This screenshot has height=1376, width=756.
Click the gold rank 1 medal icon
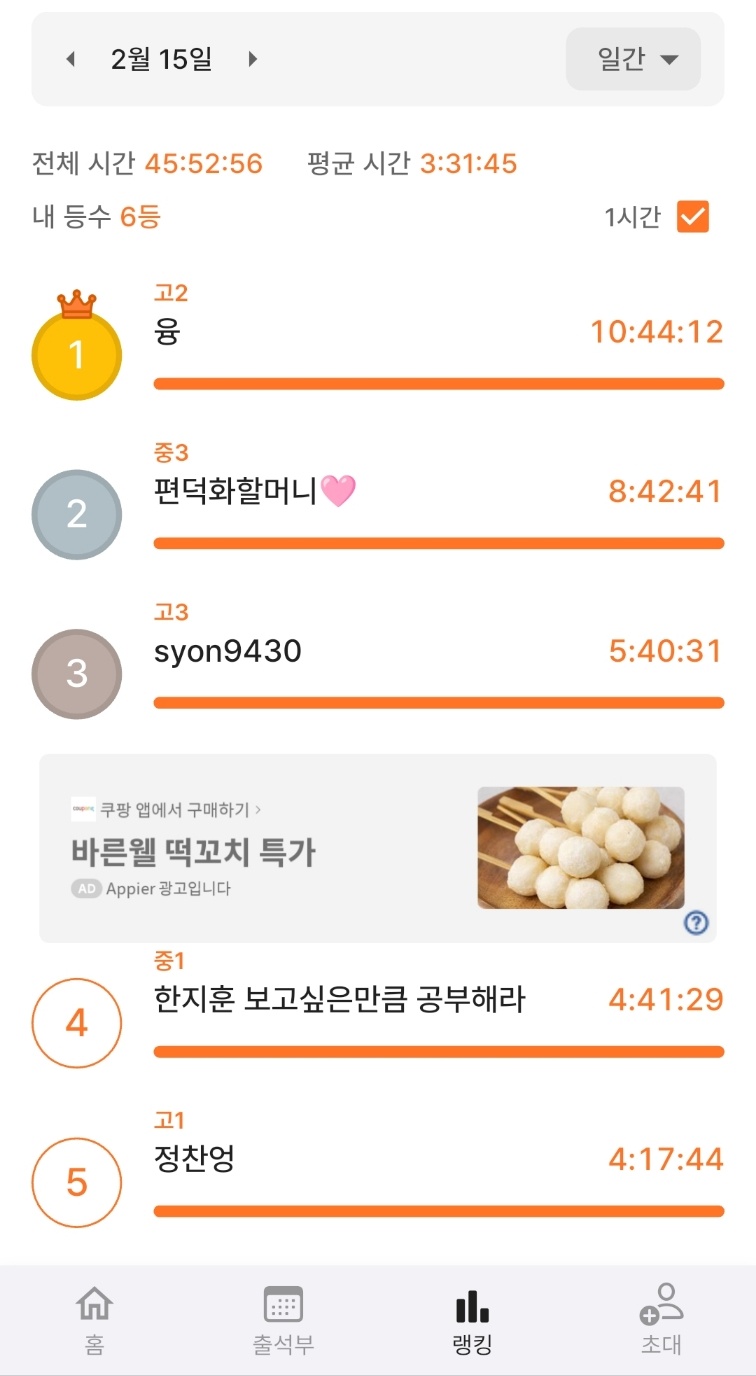(77, 356)
